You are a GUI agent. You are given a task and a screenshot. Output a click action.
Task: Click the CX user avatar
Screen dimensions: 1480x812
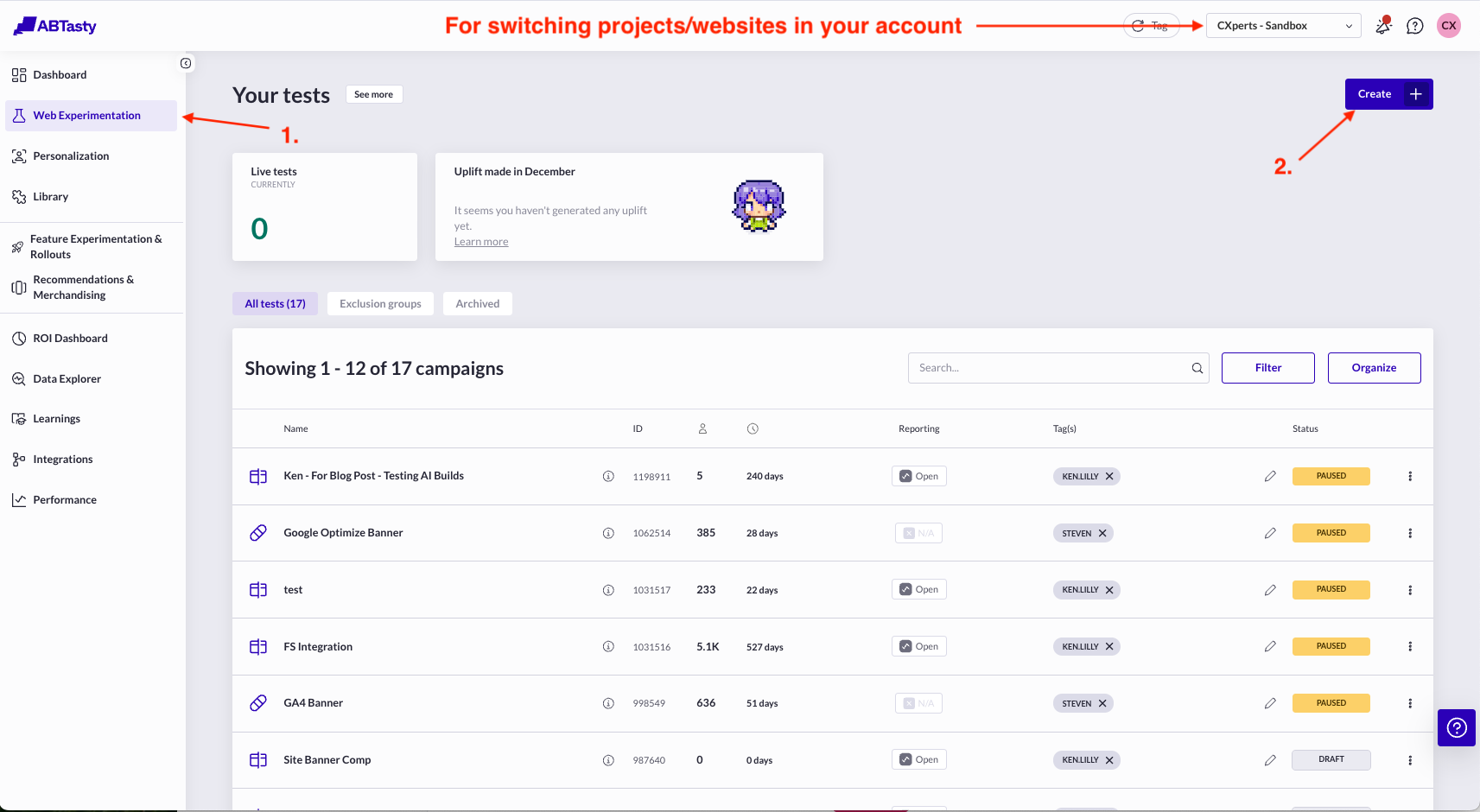[1449, 26]
